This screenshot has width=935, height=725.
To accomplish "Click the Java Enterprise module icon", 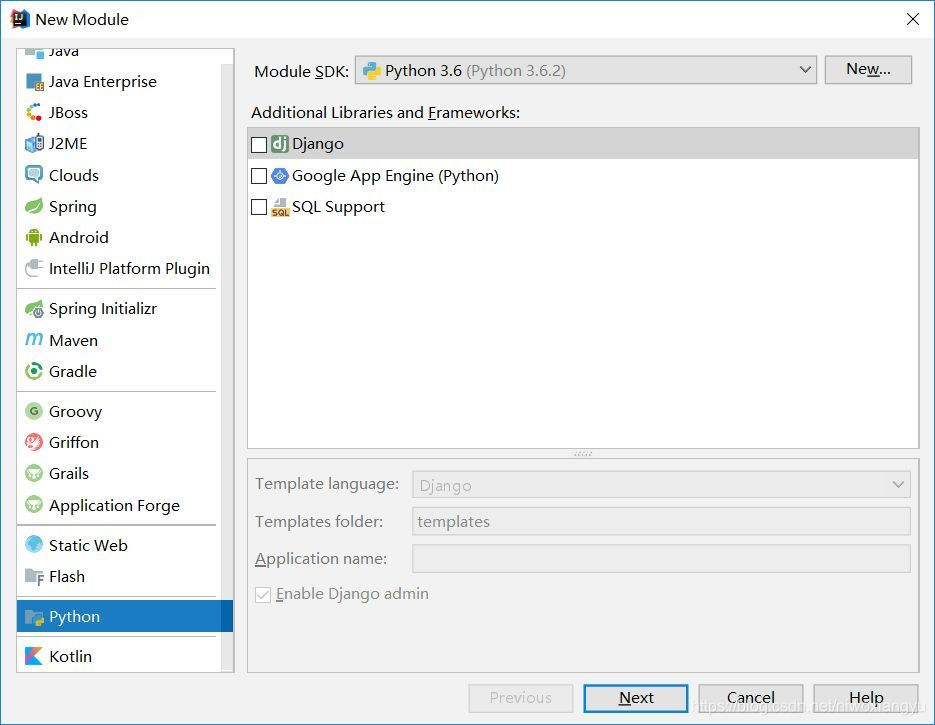I will click(x=34, y=82).
